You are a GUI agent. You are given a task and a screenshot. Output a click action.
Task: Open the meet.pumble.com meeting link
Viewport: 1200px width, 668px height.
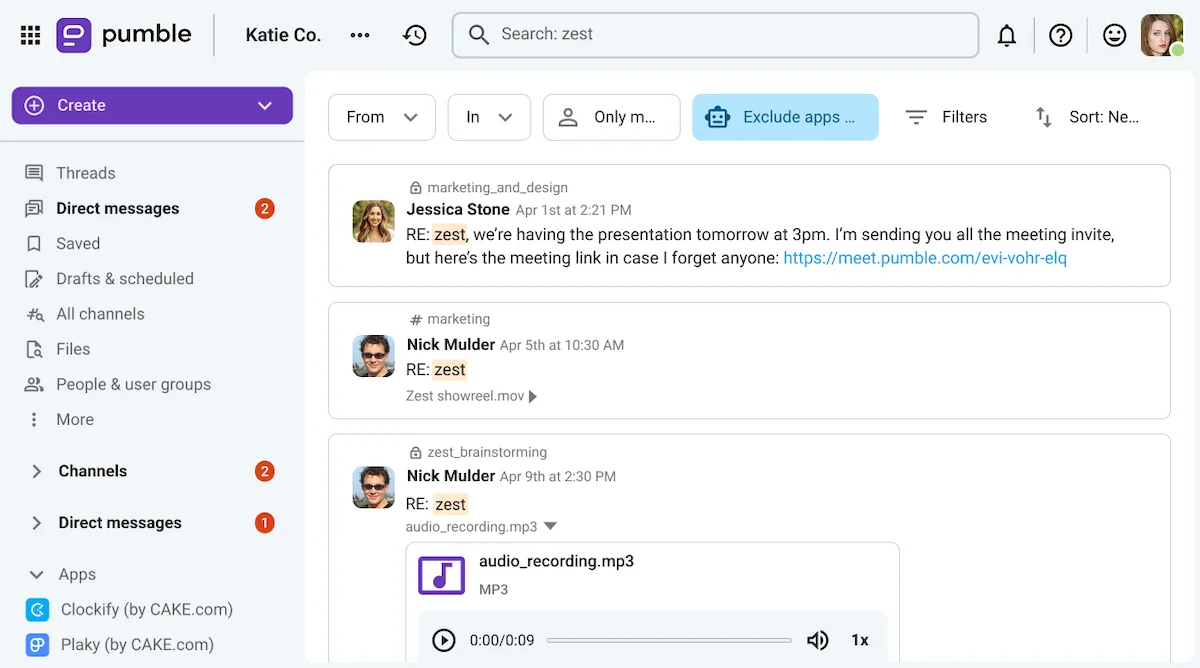click(925, 258)
